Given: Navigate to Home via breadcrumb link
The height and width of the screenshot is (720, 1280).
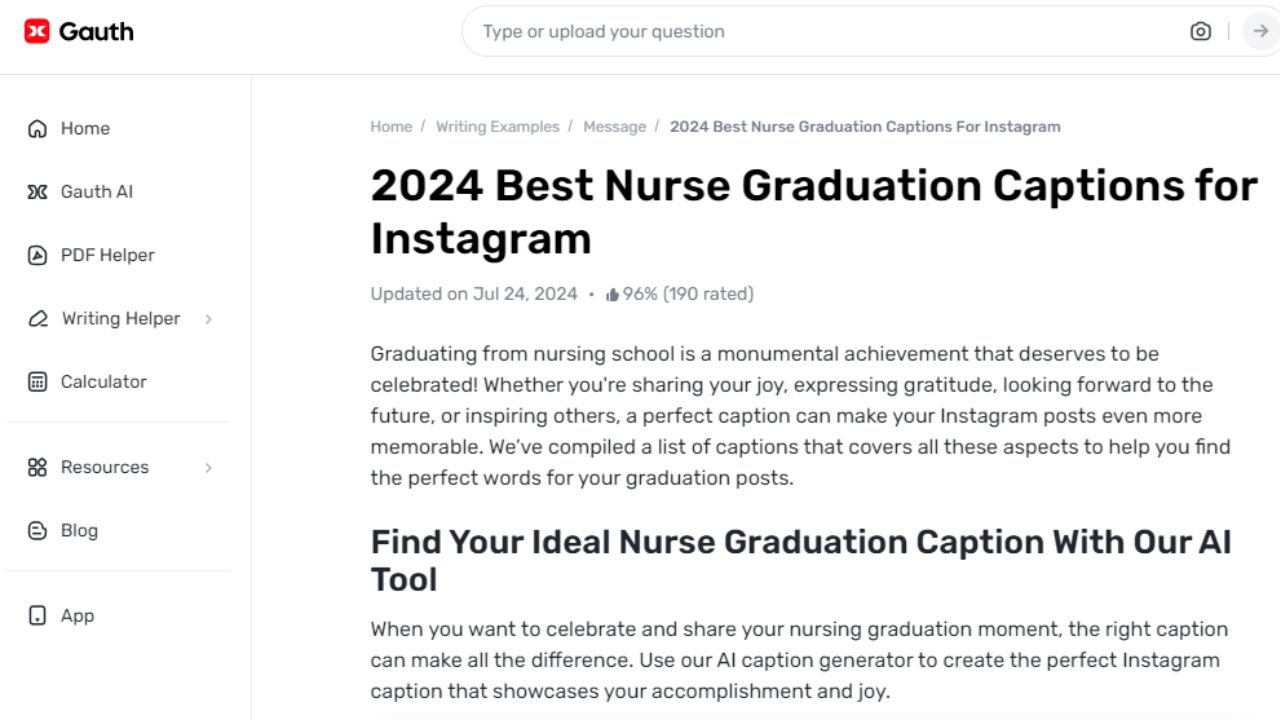Looking at the screenshot, I should pos(391,126).
